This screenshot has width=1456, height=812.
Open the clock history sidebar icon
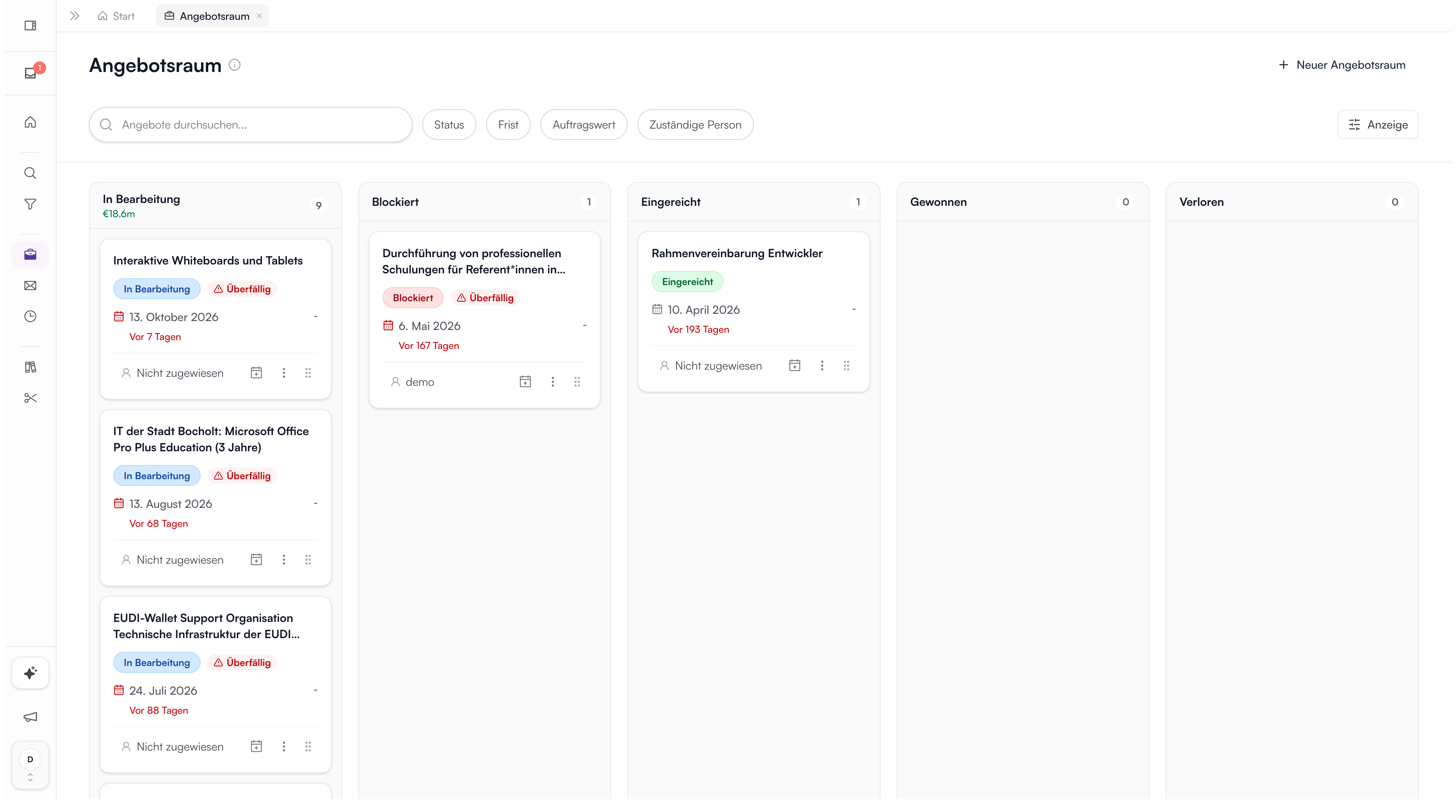click(30, 317)
